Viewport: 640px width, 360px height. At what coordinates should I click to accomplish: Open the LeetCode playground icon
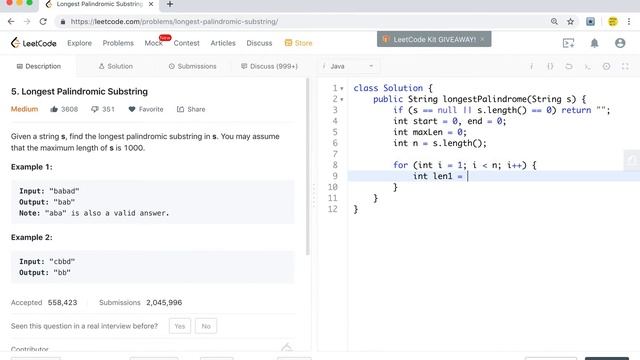(568, 43)
